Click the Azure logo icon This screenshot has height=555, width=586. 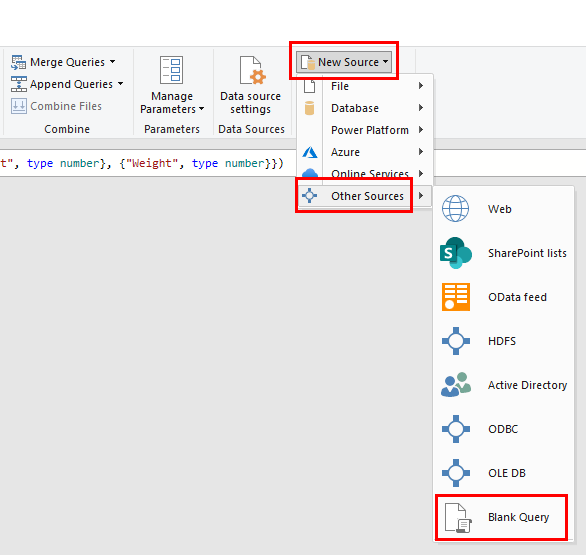click(309, 152)
